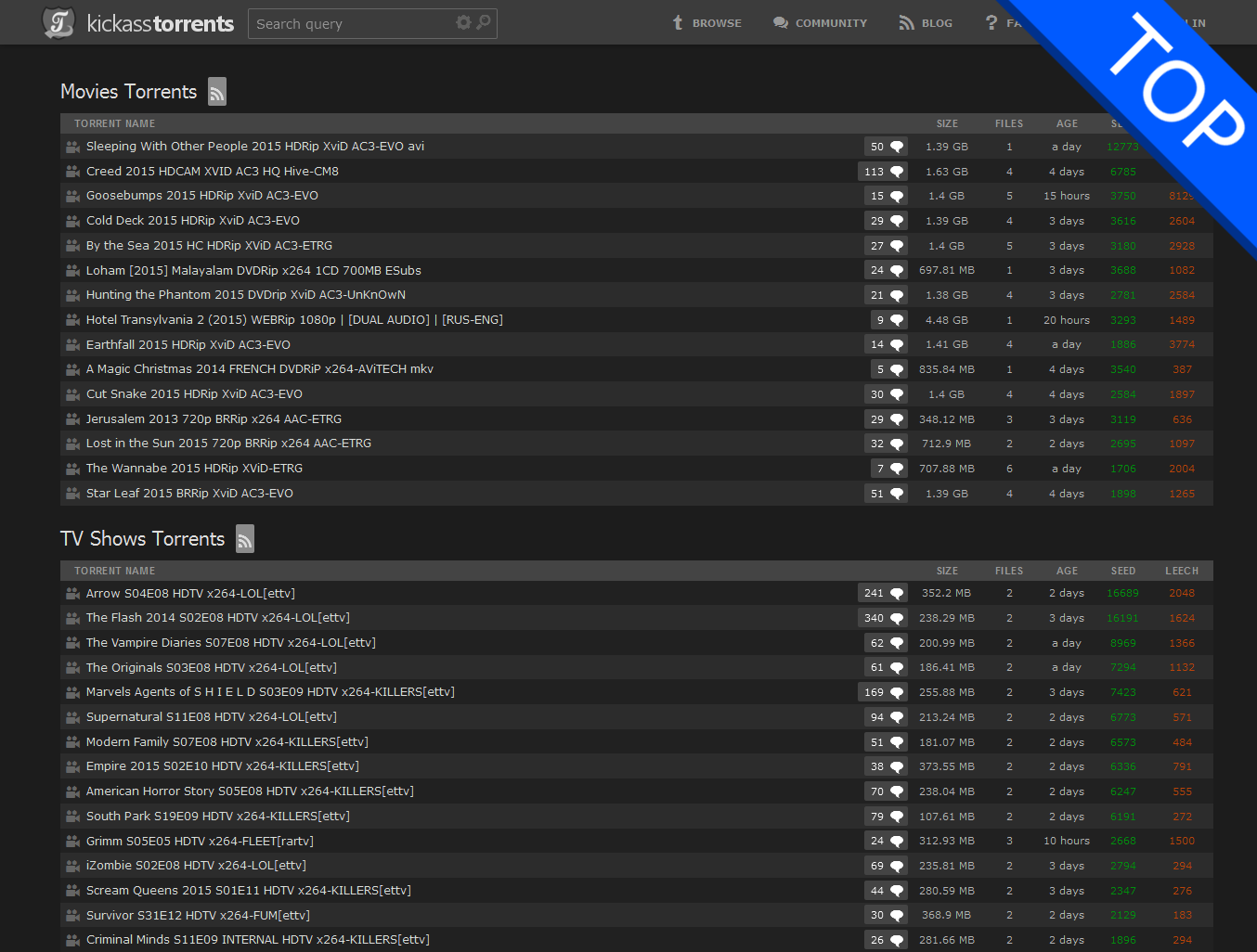The image size is (1257, 952).
Task: Open Arrow S04E08 HDTV torrent link
Action: pos(190,594)
